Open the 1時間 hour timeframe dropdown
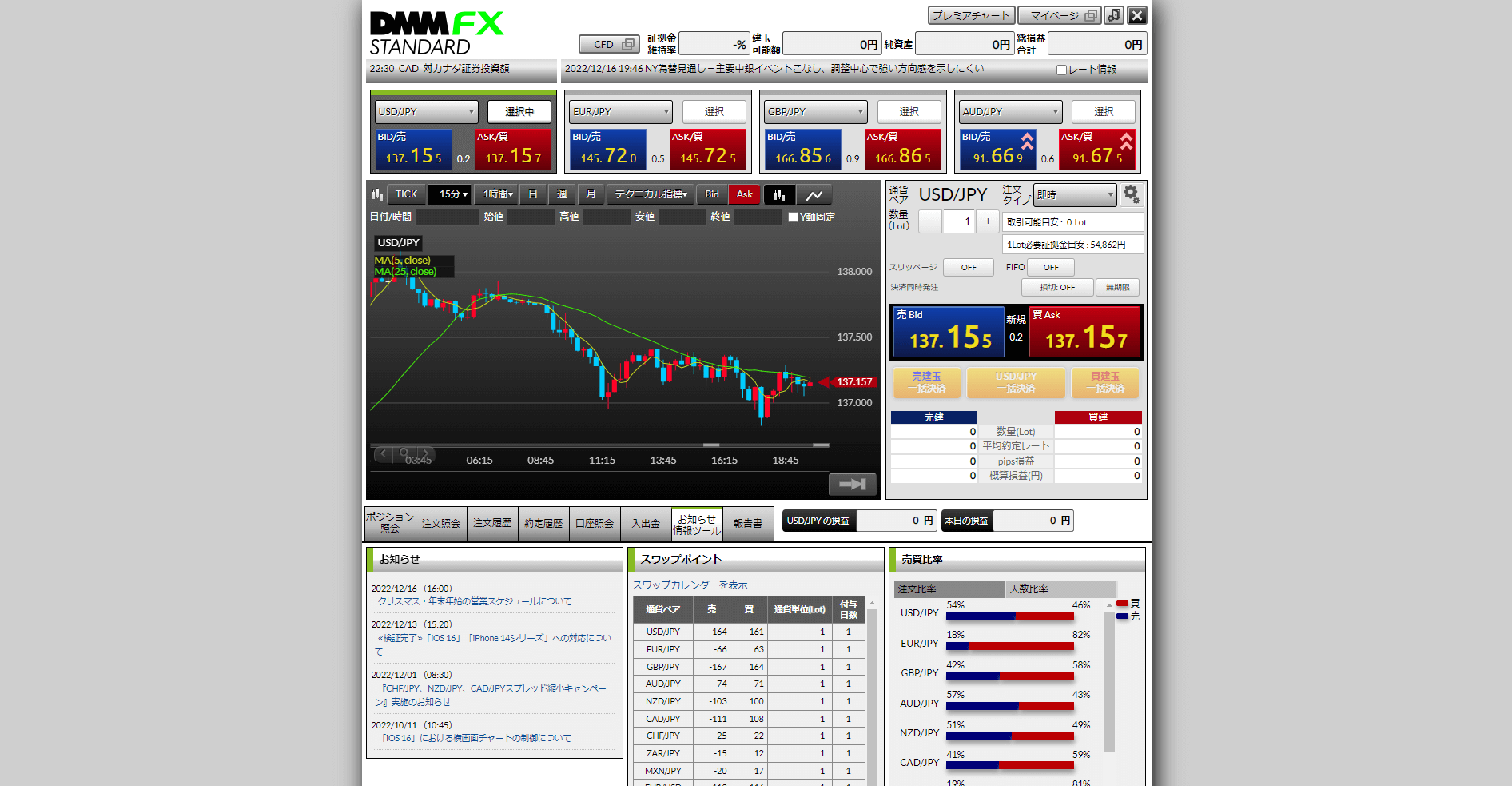This screenshot has width=1512, height=786. pyautogui.click(x=496, y=194)
